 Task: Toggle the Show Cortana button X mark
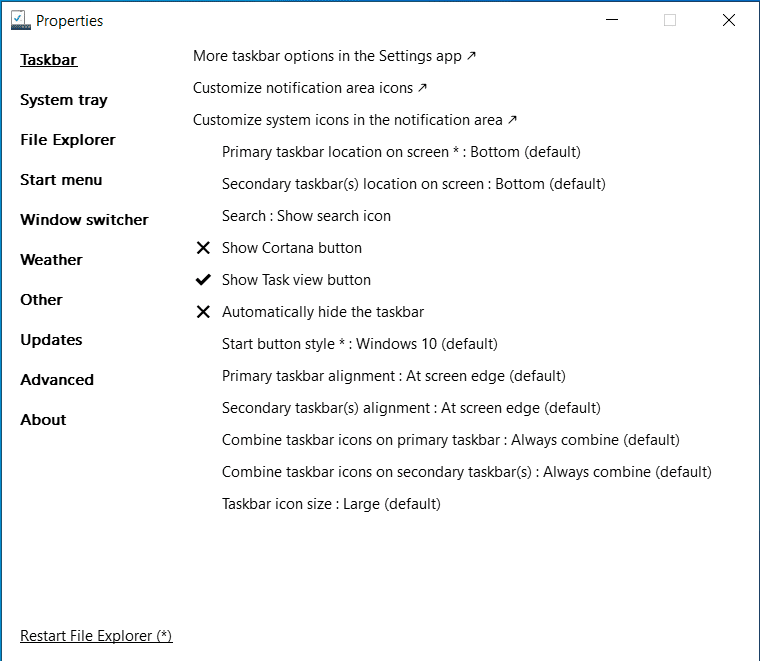(203, 248)
